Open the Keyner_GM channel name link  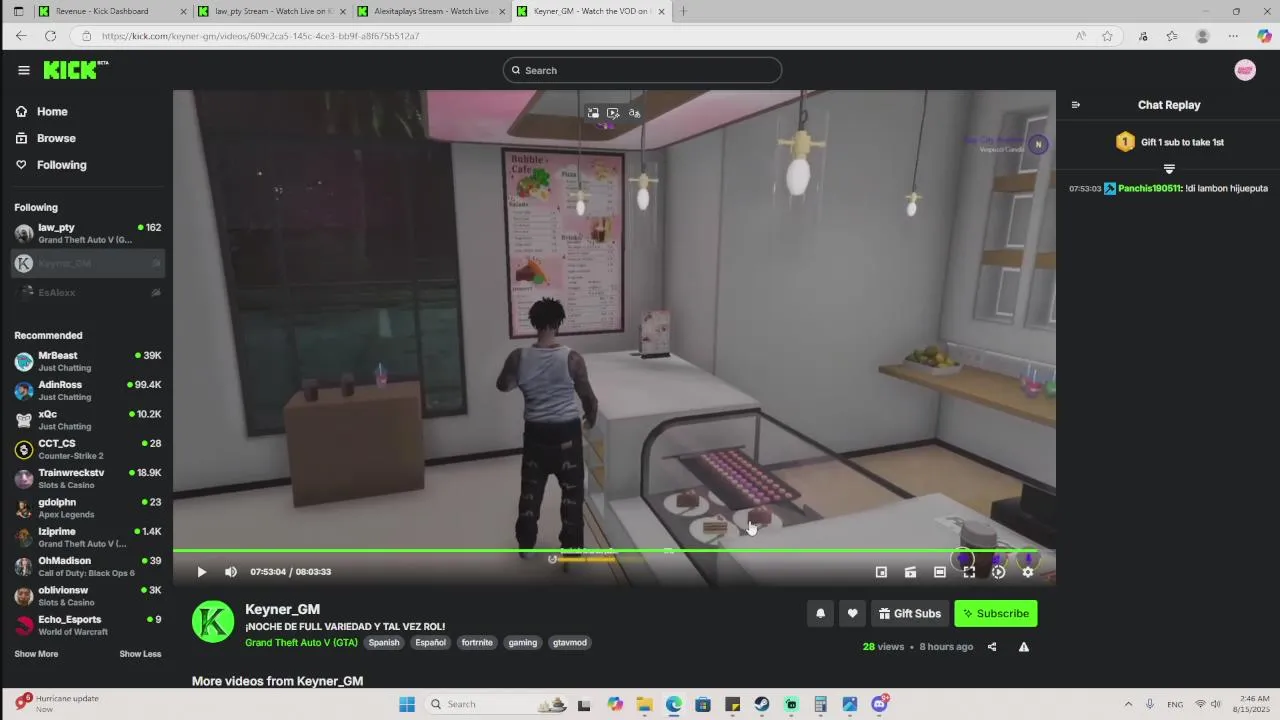click(x=282, y=609)
